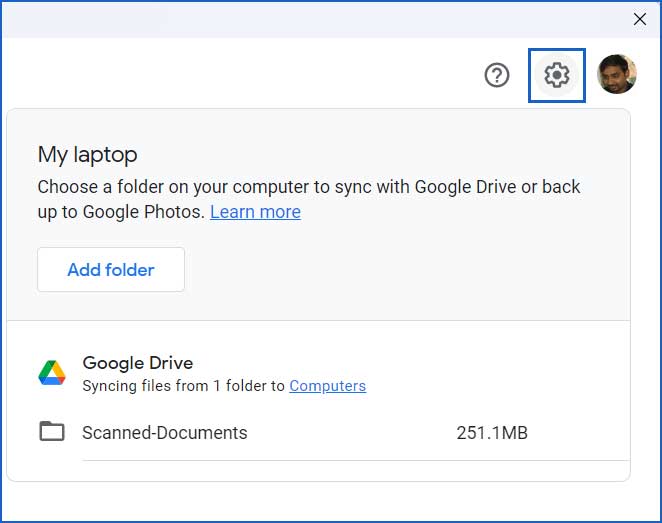Follow the Learn more link

coord(255,211)
